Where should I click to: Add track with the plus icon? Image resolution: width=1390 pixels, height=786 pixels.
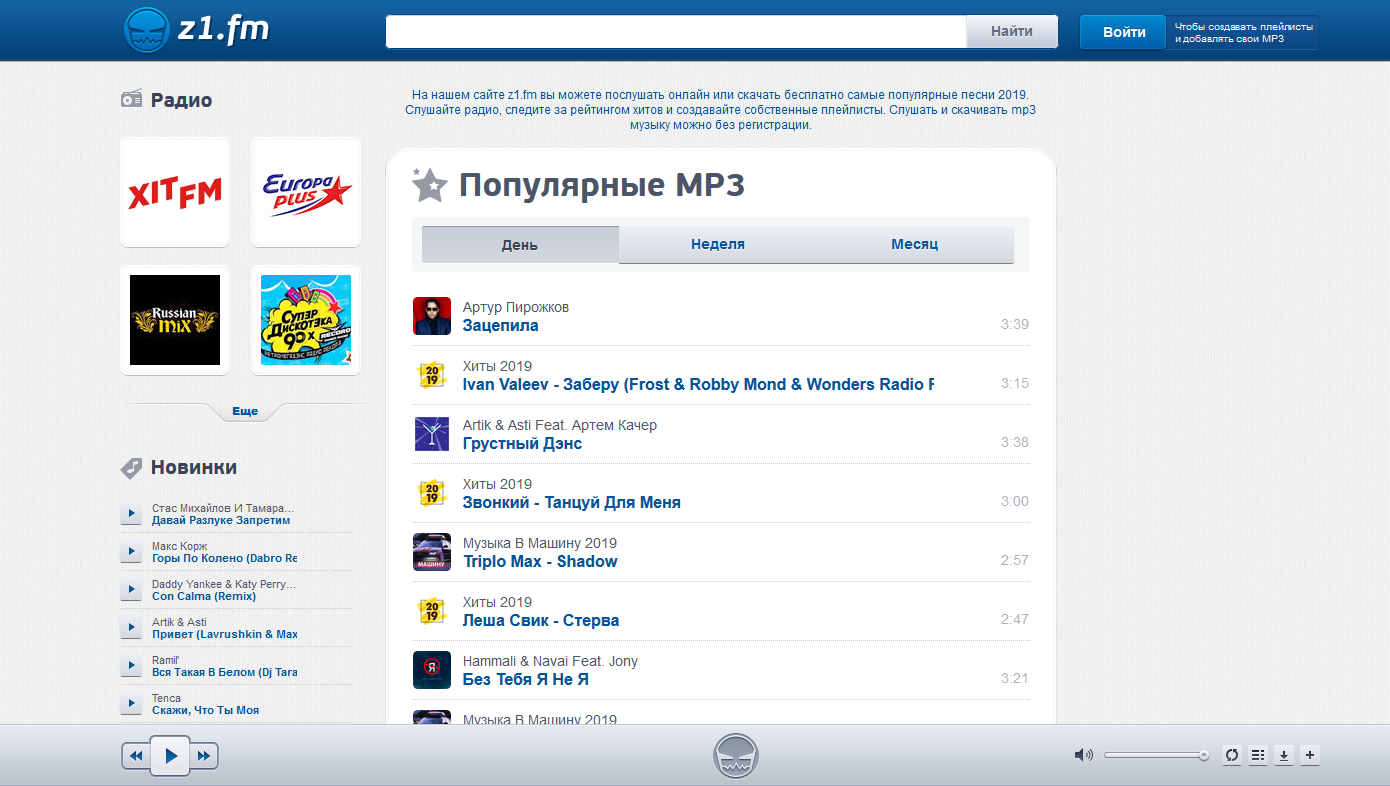(1309, 755)
